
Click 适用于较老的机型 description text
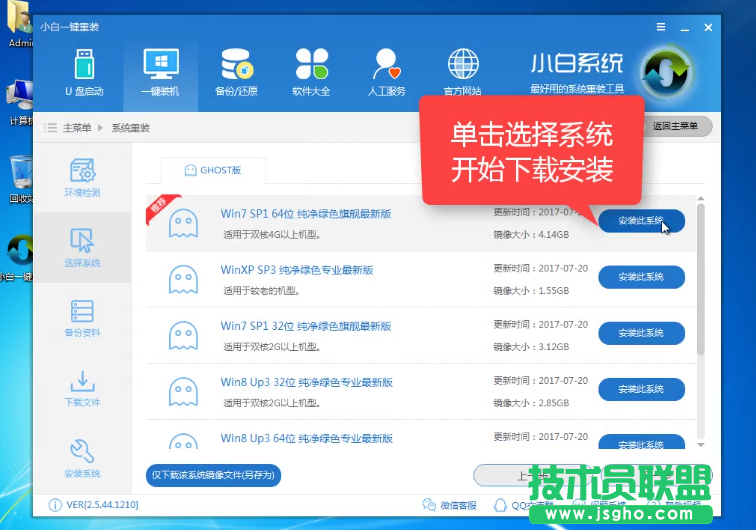point(261,291)
